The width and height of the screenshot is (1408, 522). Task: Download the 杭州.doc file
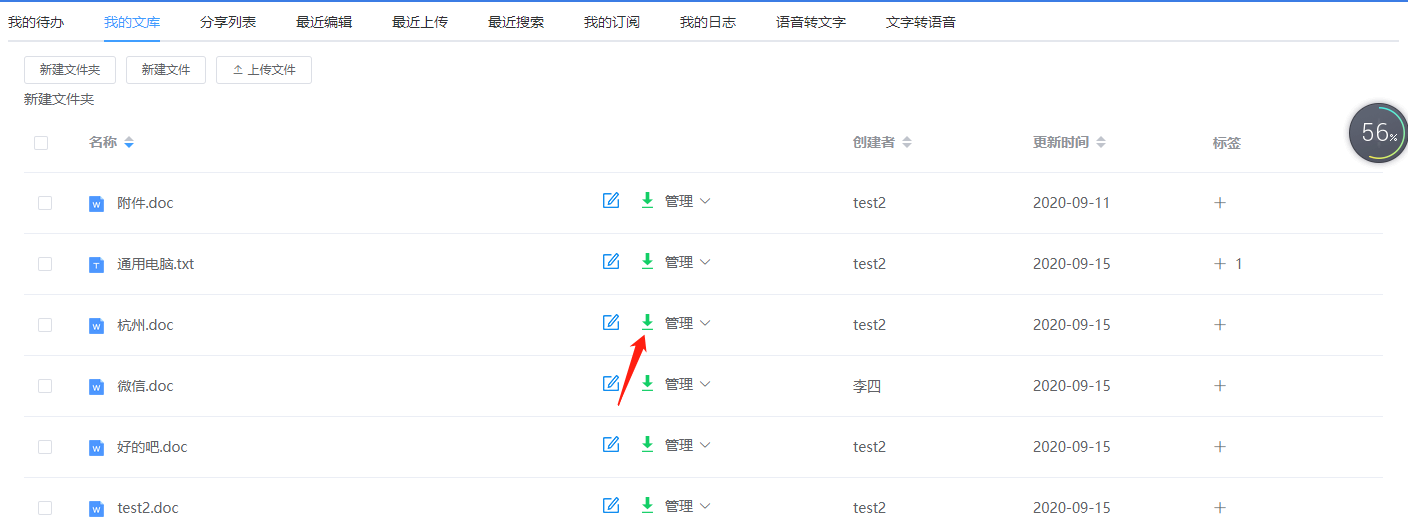coord(647,322)
